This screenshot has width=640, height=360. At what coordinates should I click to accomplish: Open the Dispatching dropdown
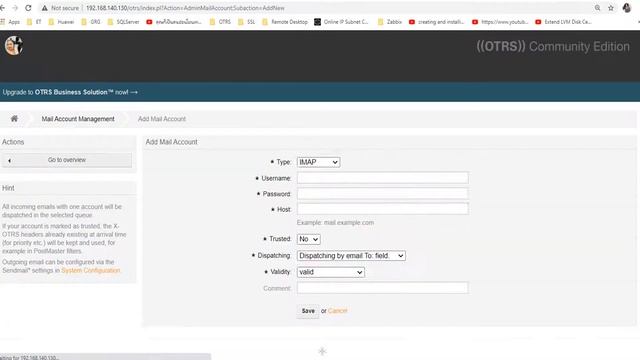(x=351, y=256)
